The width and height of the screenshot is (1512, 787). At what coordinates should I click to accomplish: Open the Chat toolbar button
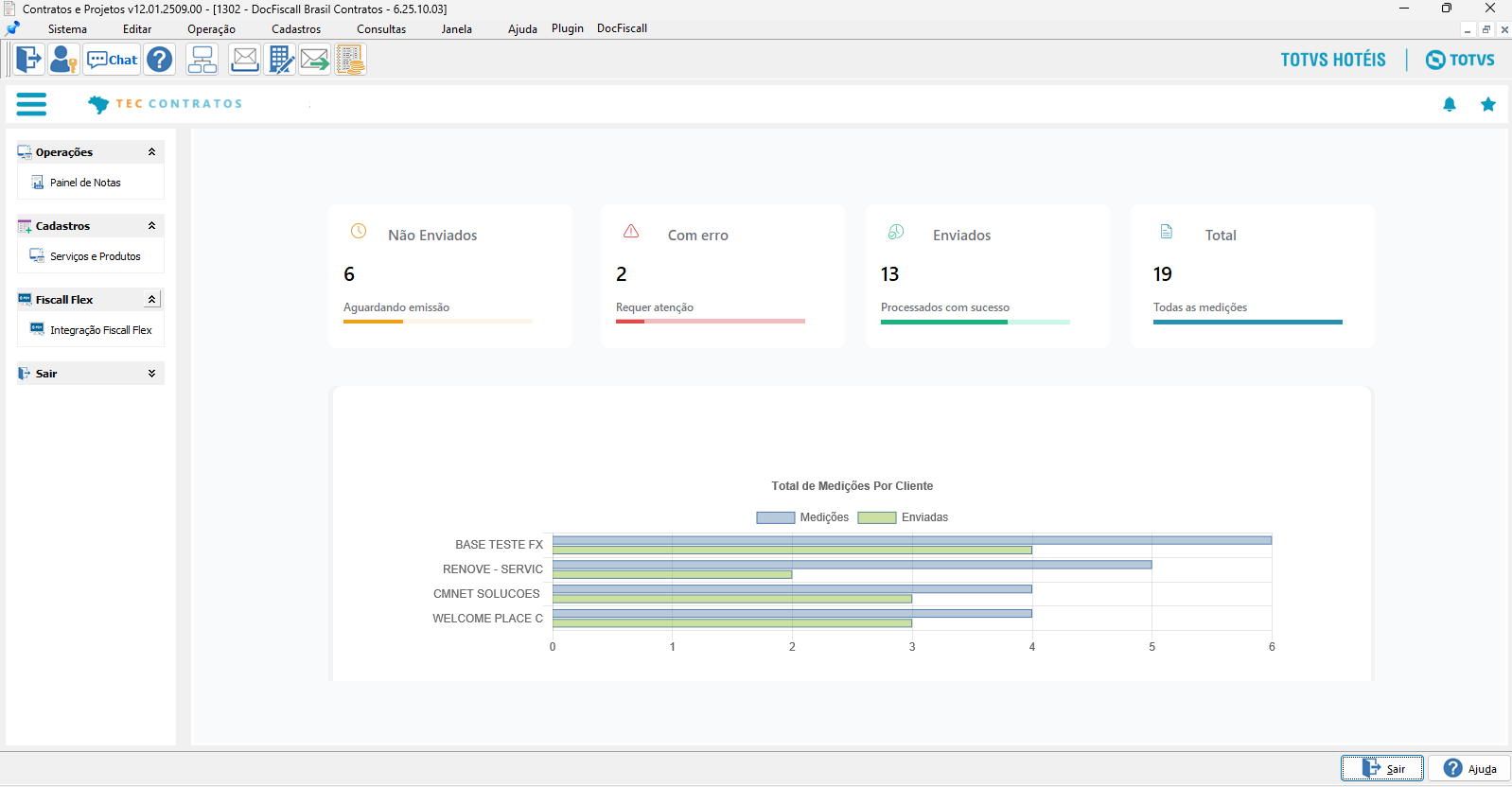click(x=112, y=60)
